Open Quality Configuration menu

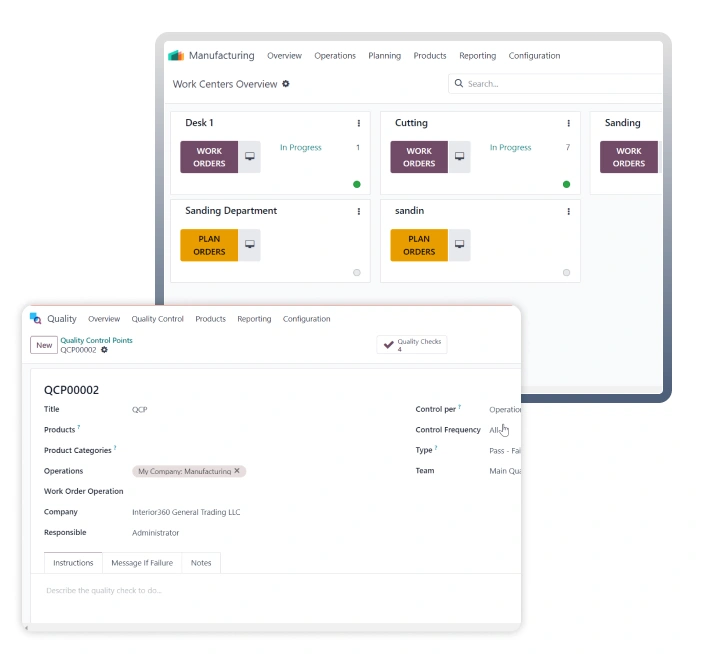pyautogui.click(x=306, y=319)
